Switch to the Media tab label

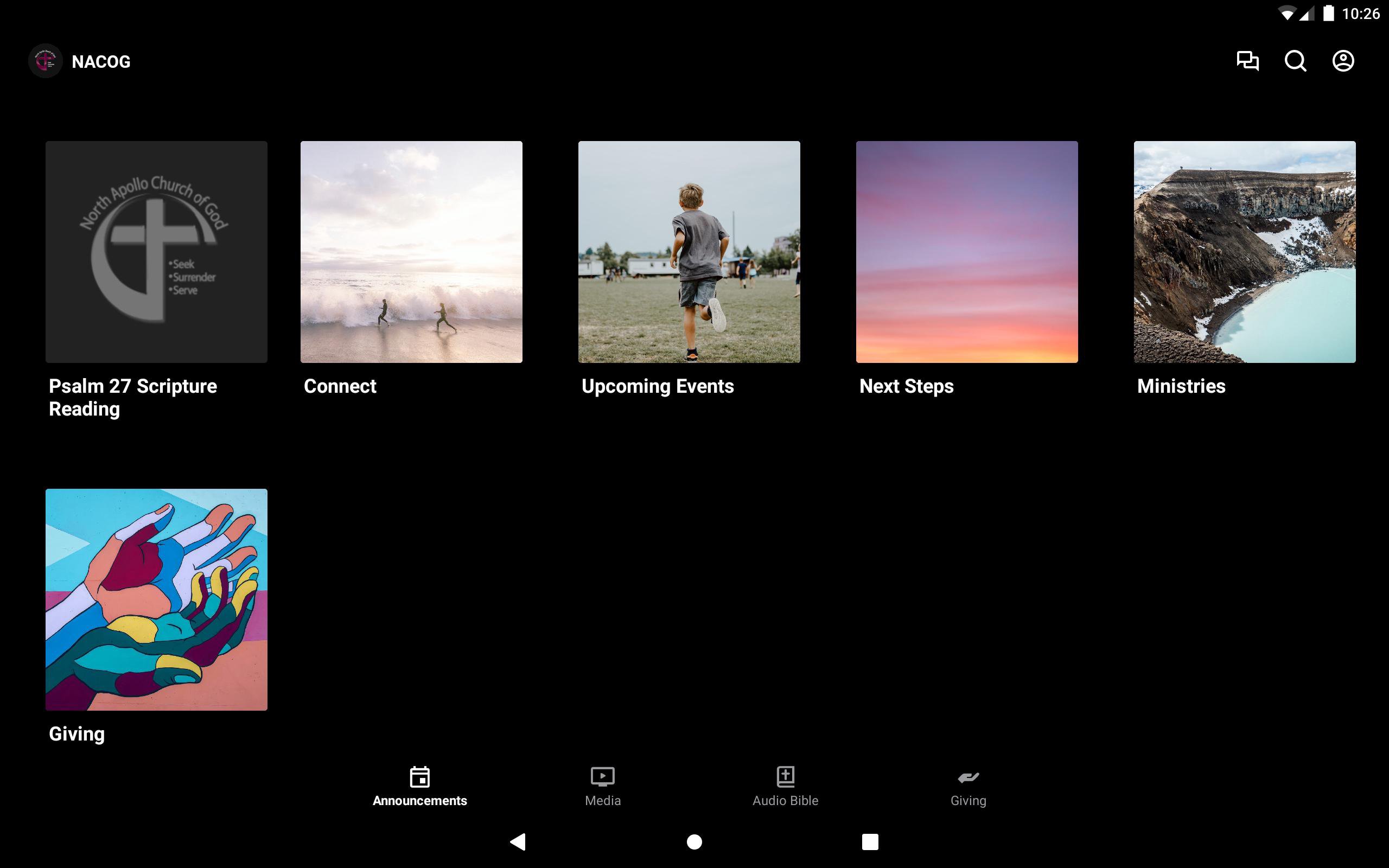(602, 800)
